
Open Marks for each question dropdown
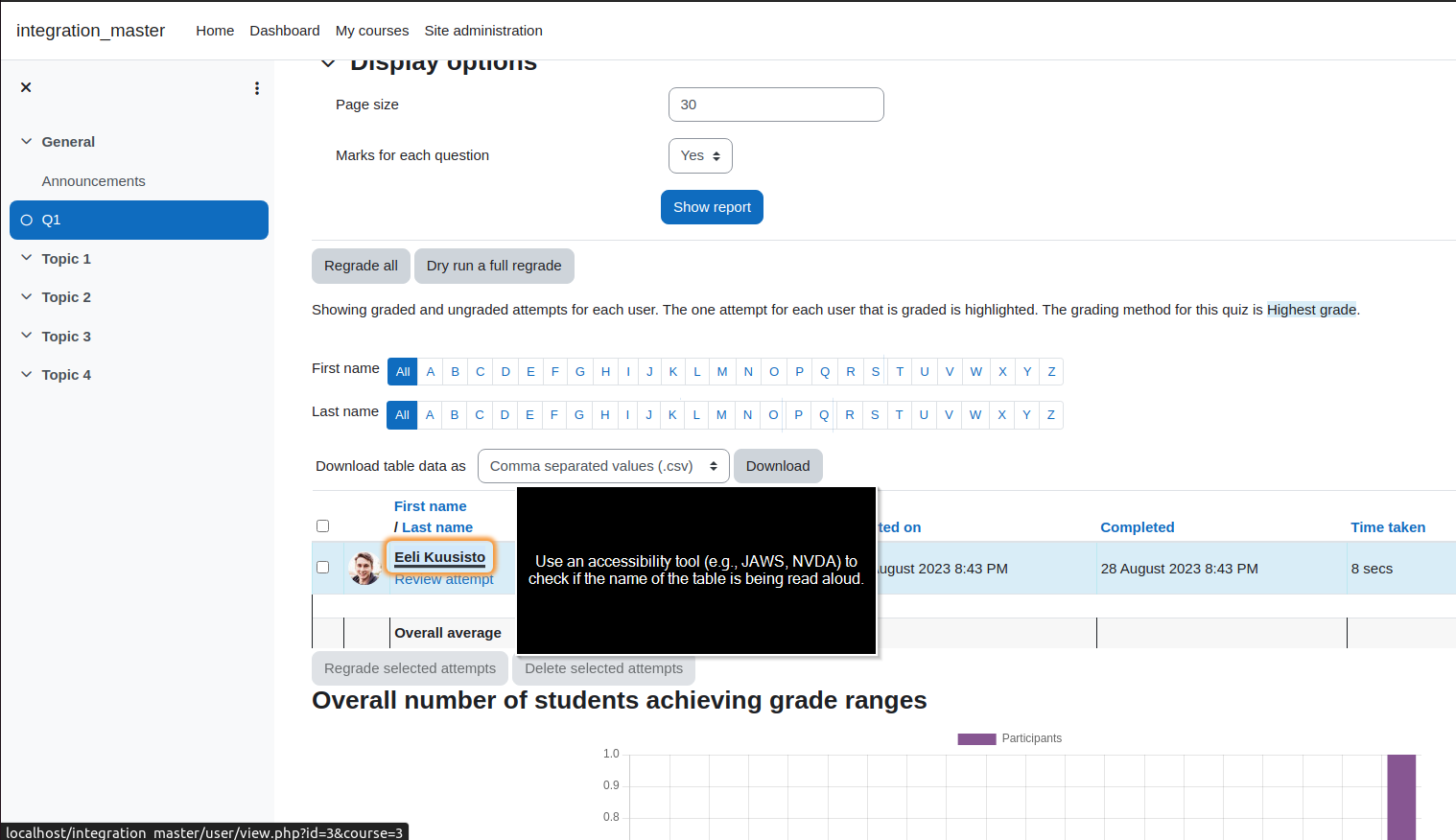tap(700, 155)
